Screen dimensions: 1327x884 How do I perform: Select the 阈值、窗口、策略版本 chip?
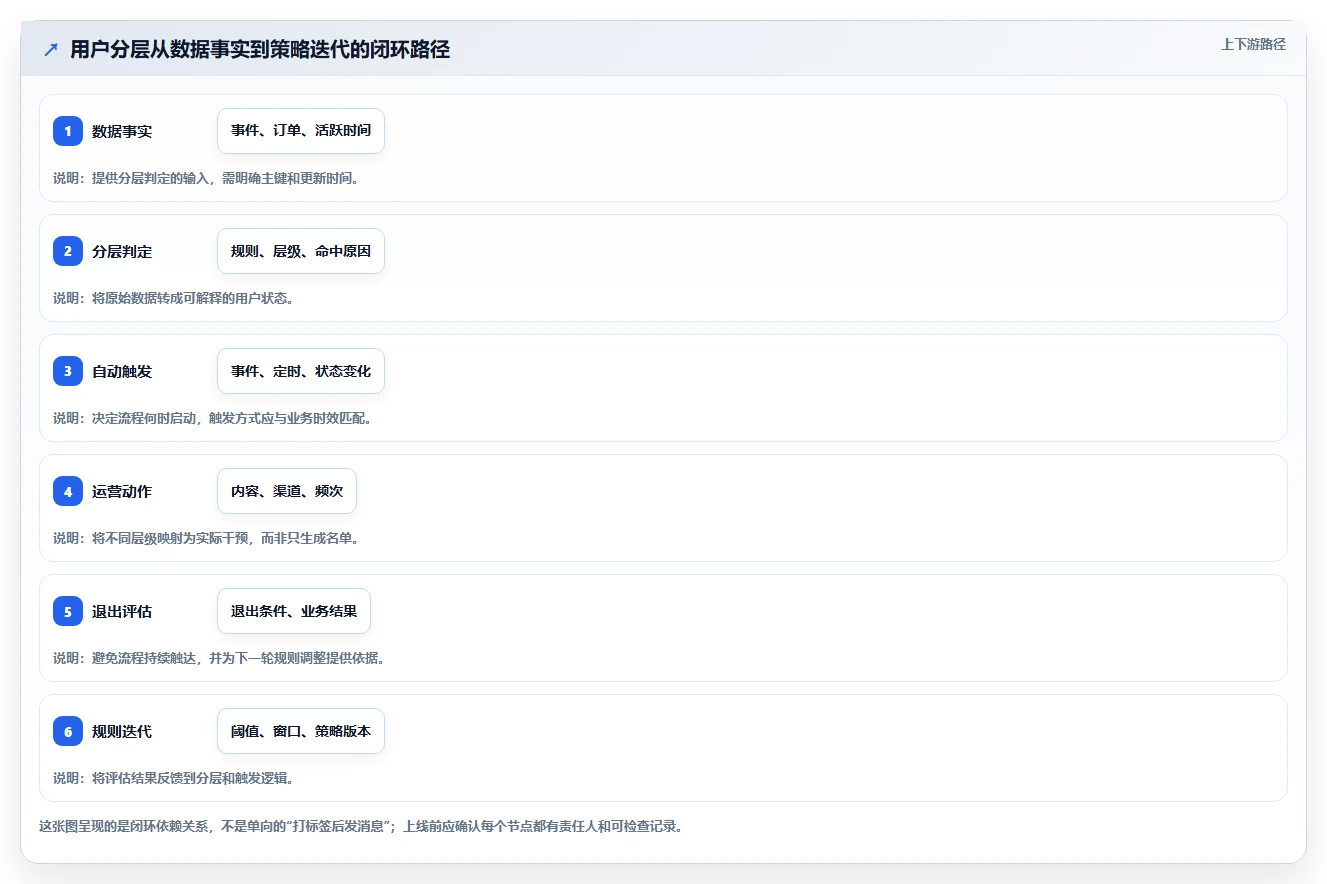click(301, 731)
